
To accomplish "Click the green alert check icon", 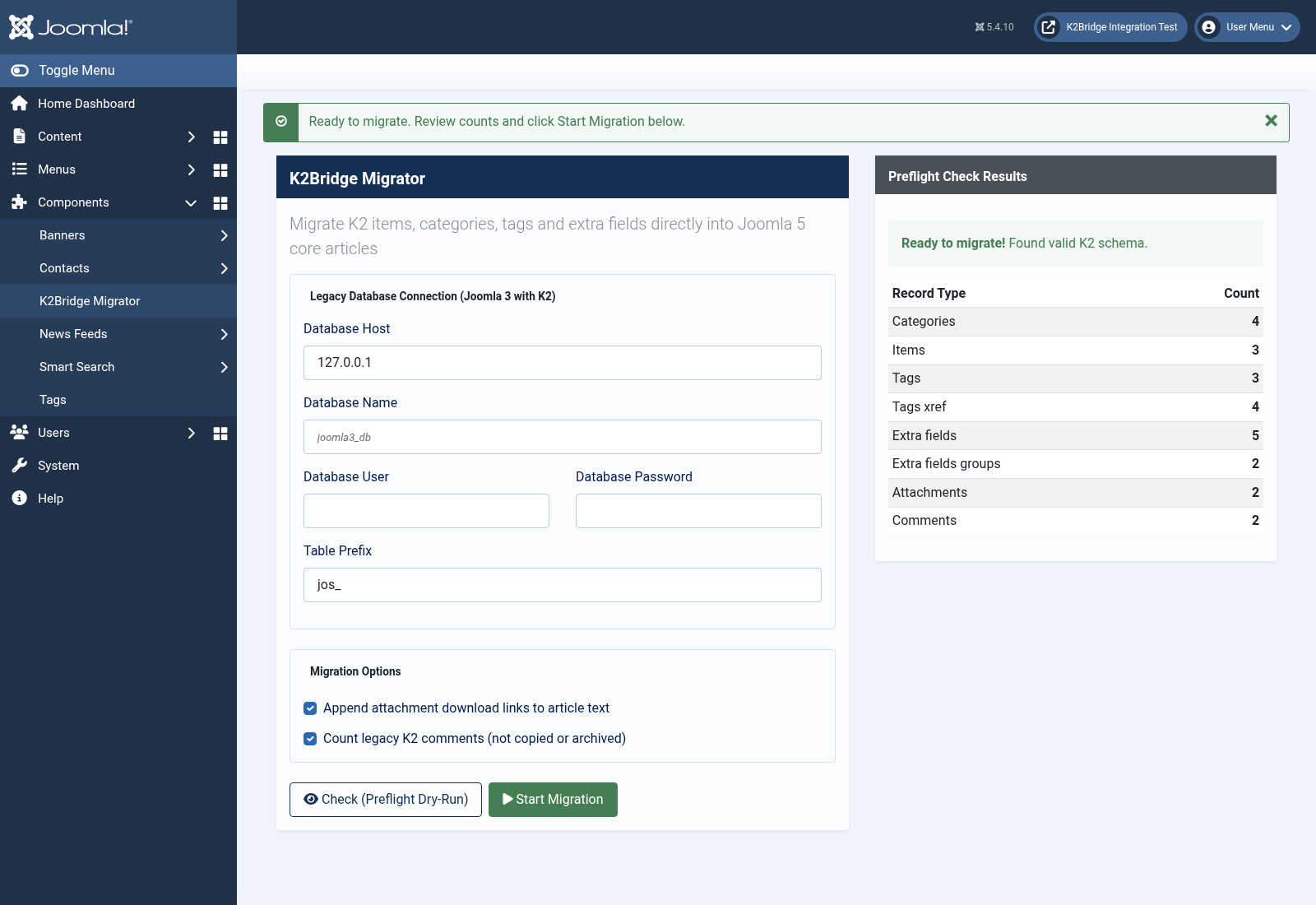I will tap(281, 122).
